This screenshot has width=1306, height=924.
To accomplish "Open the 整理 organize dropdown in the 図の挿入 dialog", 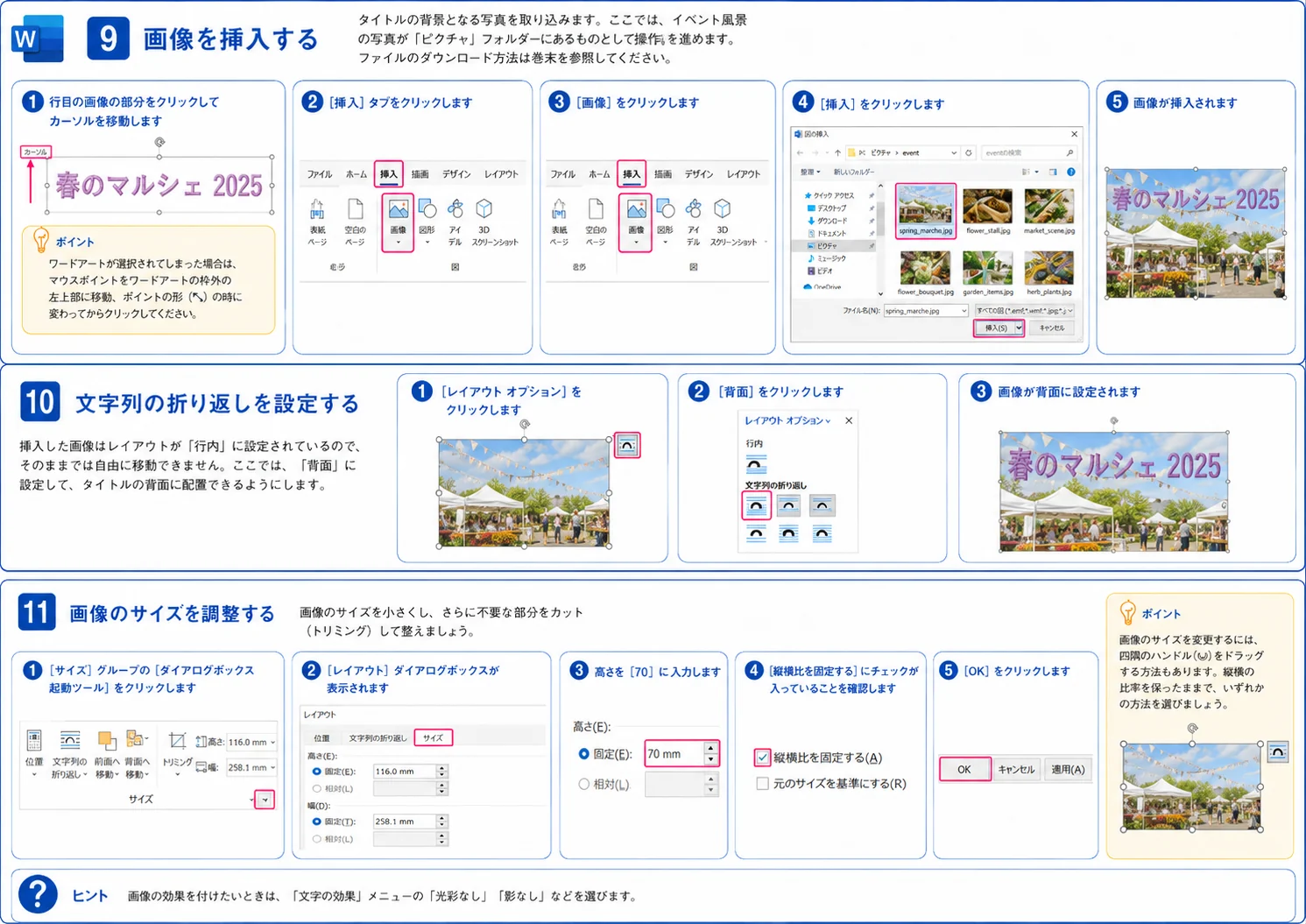I will click(810, 172).
